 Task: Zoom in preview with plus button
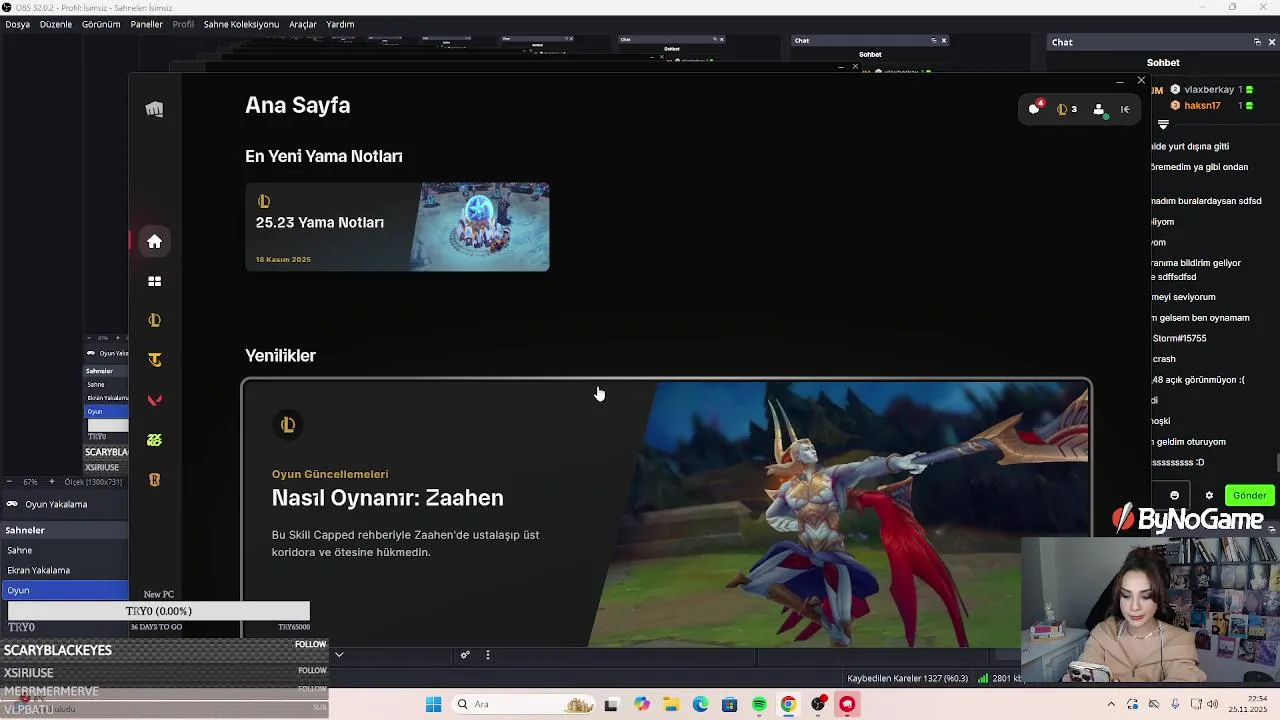(52, 482)
